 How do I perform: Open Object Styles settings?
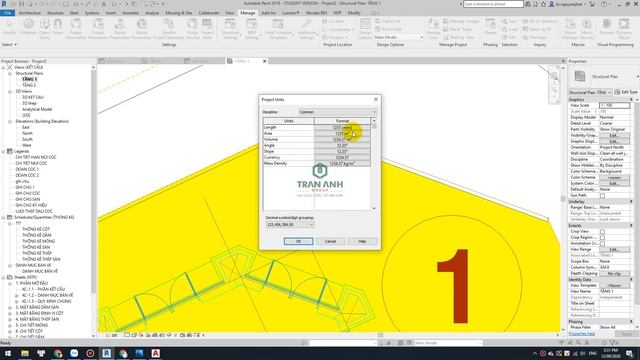click(44, 28)
